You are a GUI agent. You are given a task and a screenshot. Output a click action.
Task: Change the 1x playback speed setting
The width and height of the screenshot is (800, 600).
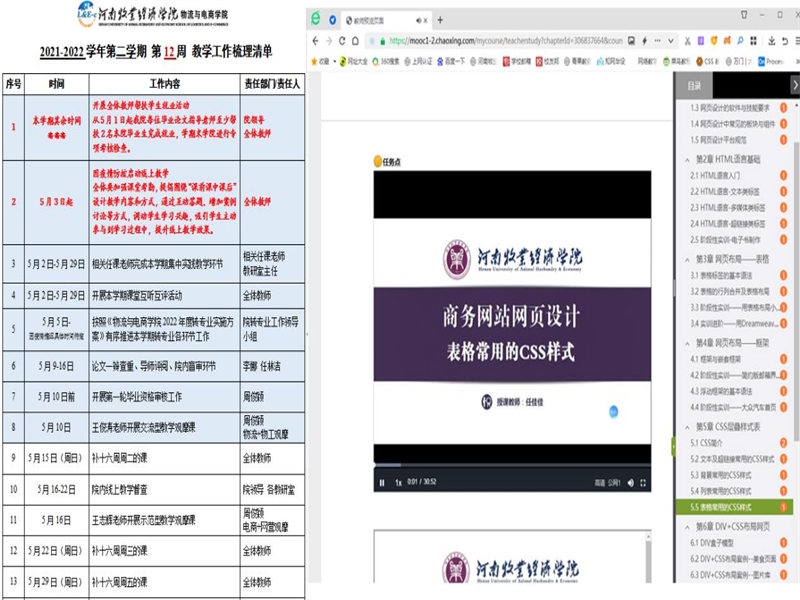[x=397, y=482]
